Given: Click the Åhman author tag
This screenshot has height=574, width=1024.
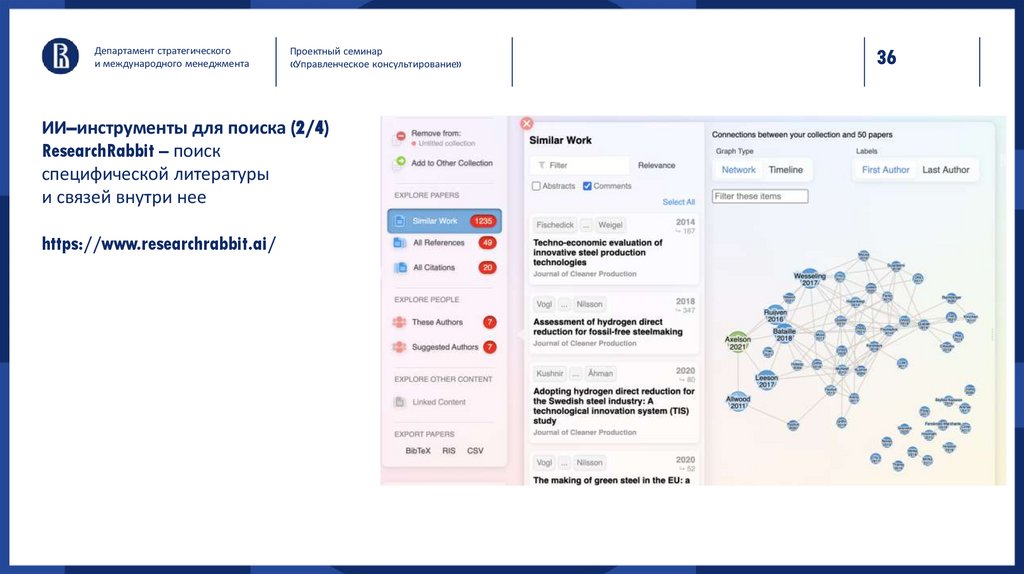Looking at the screenshot, I should [x=600, y=374].
